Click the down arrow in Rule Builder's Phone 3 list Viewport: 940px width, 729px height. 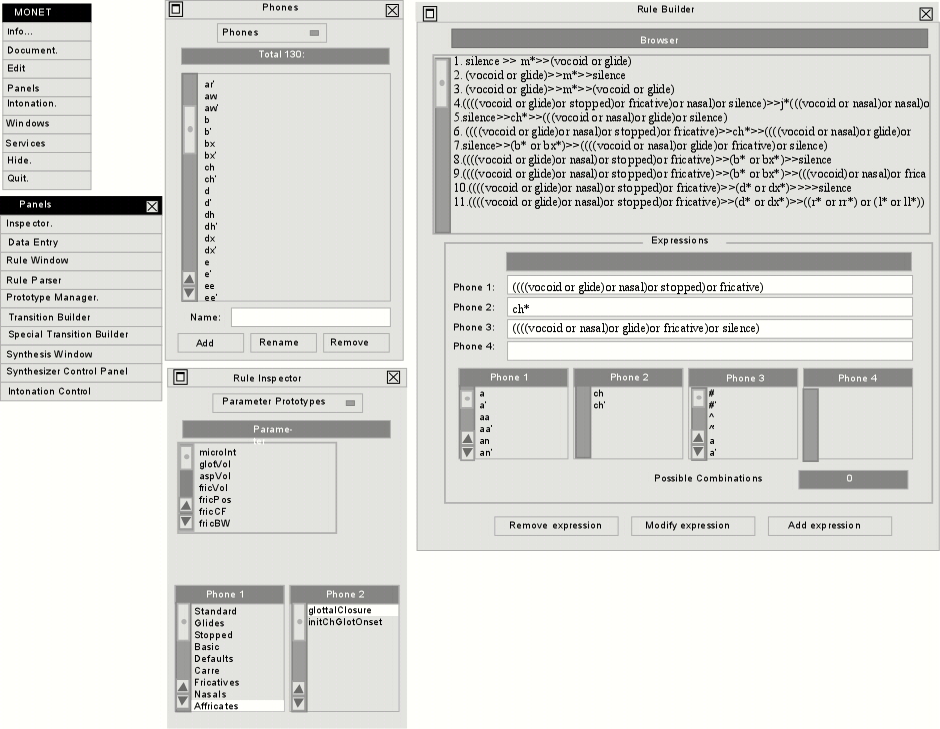(x=698, y=451)
